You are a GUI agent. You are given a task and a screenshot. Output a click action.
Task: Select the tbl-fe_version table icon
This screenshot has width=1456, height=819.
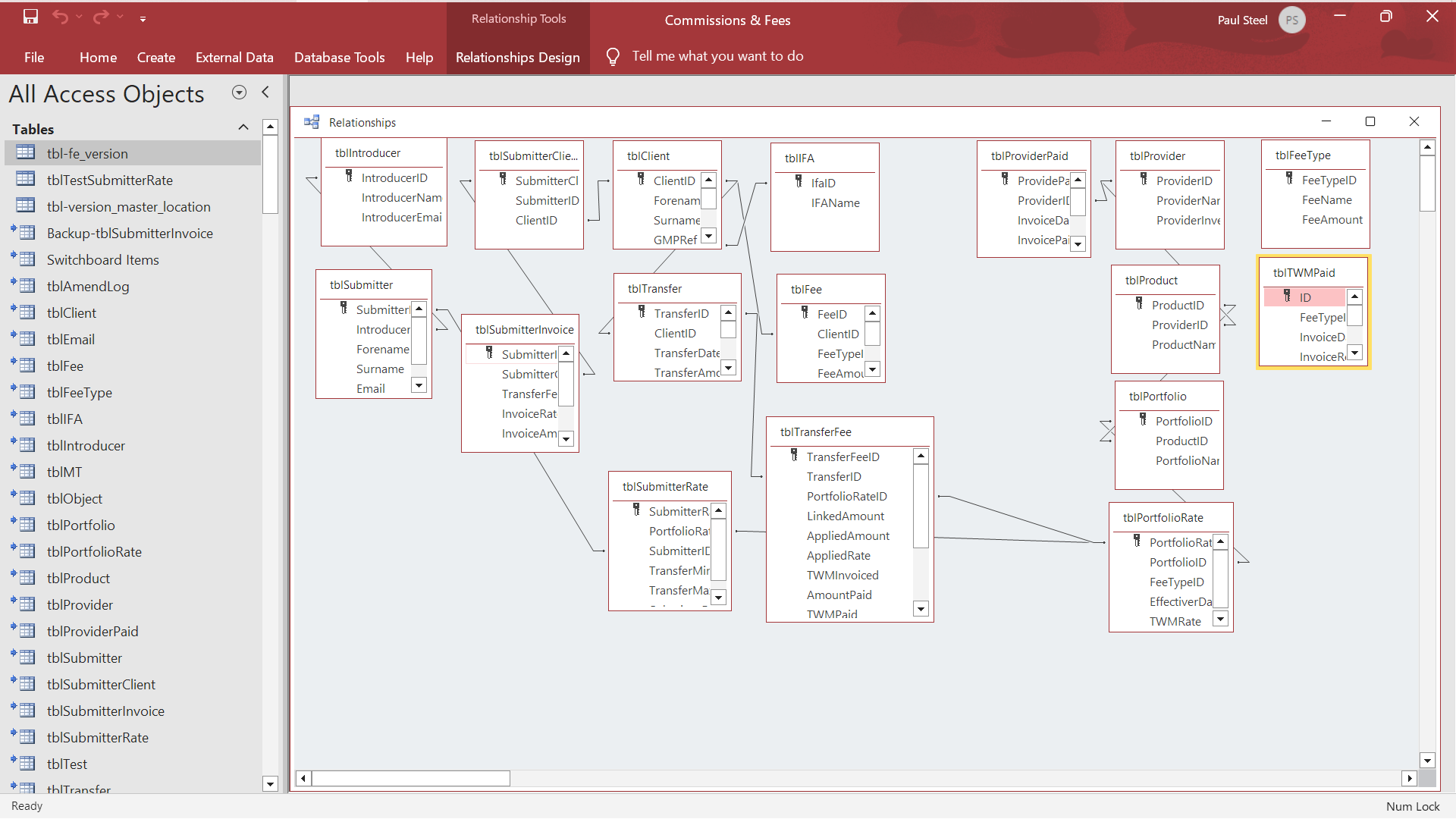pyautogui.click(x=26, y=153)
